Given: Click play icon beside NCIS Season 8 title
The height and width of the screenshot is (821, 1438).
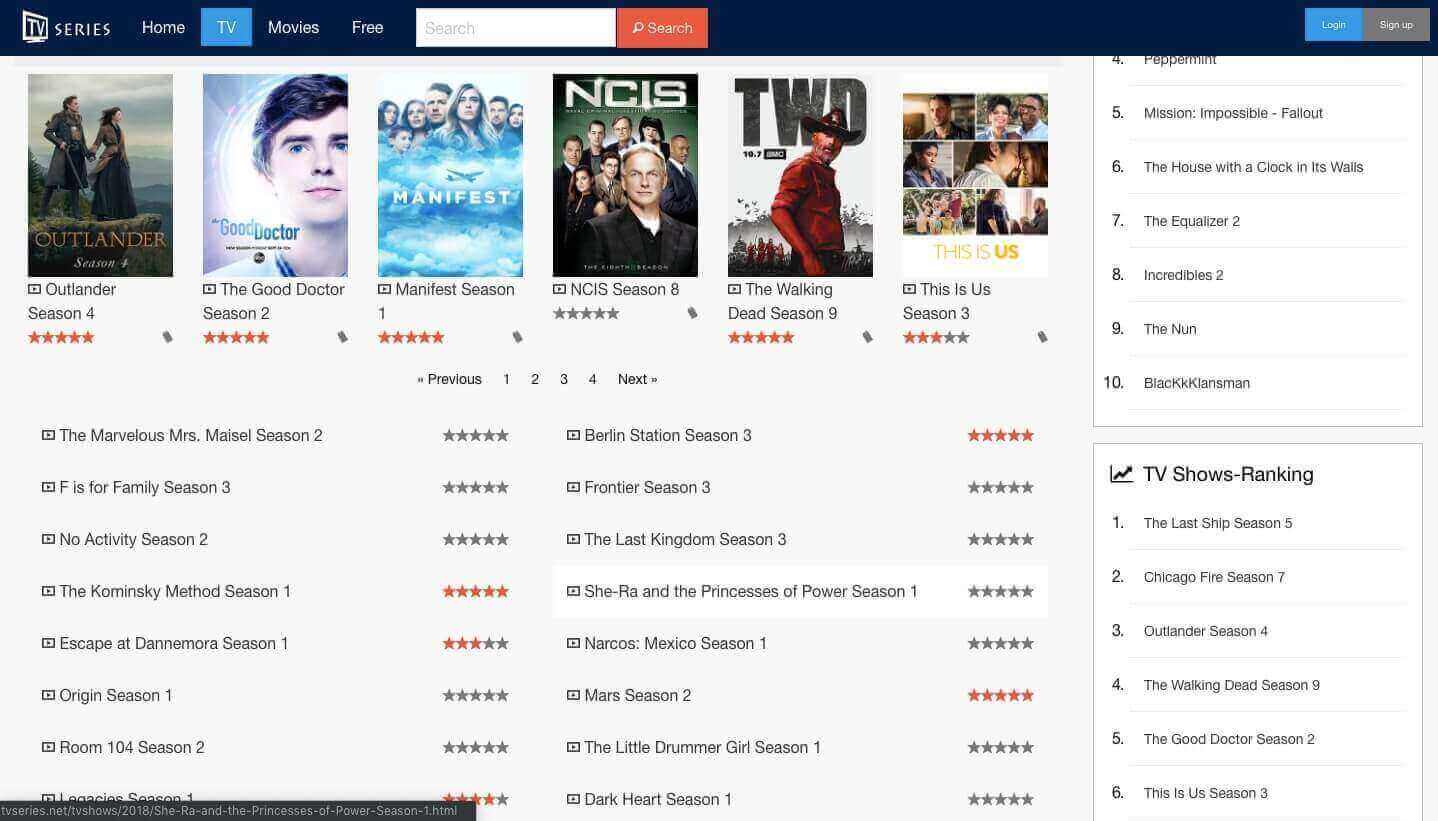Looking at the screenshot, I should coord(560,289).
